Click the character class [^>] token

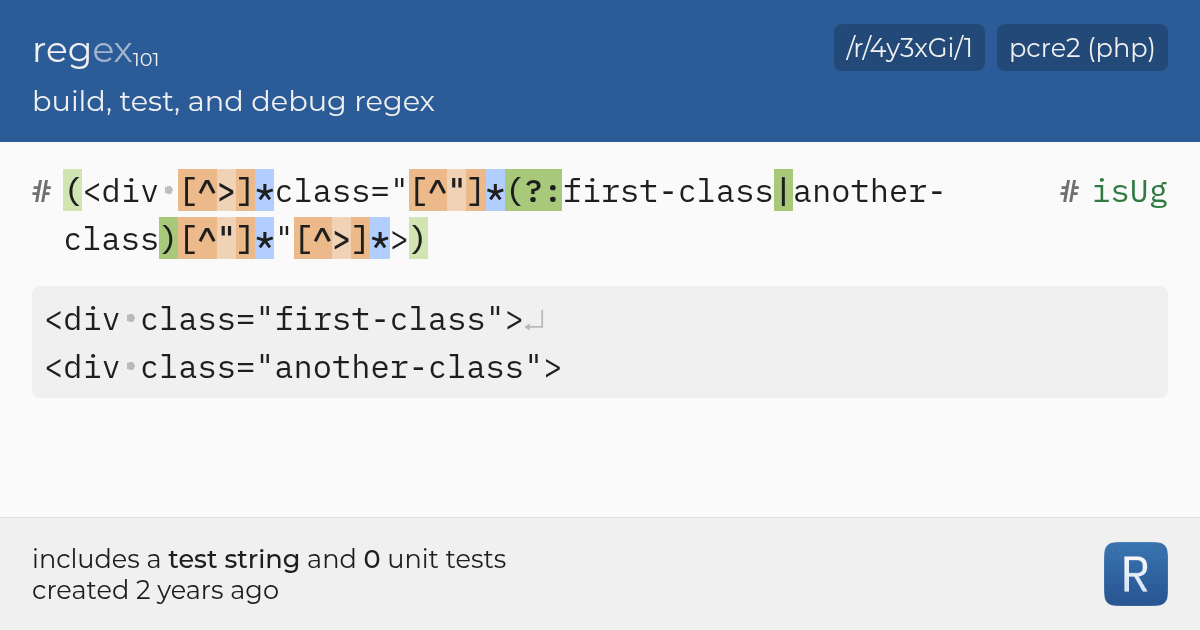click(215, 191)
